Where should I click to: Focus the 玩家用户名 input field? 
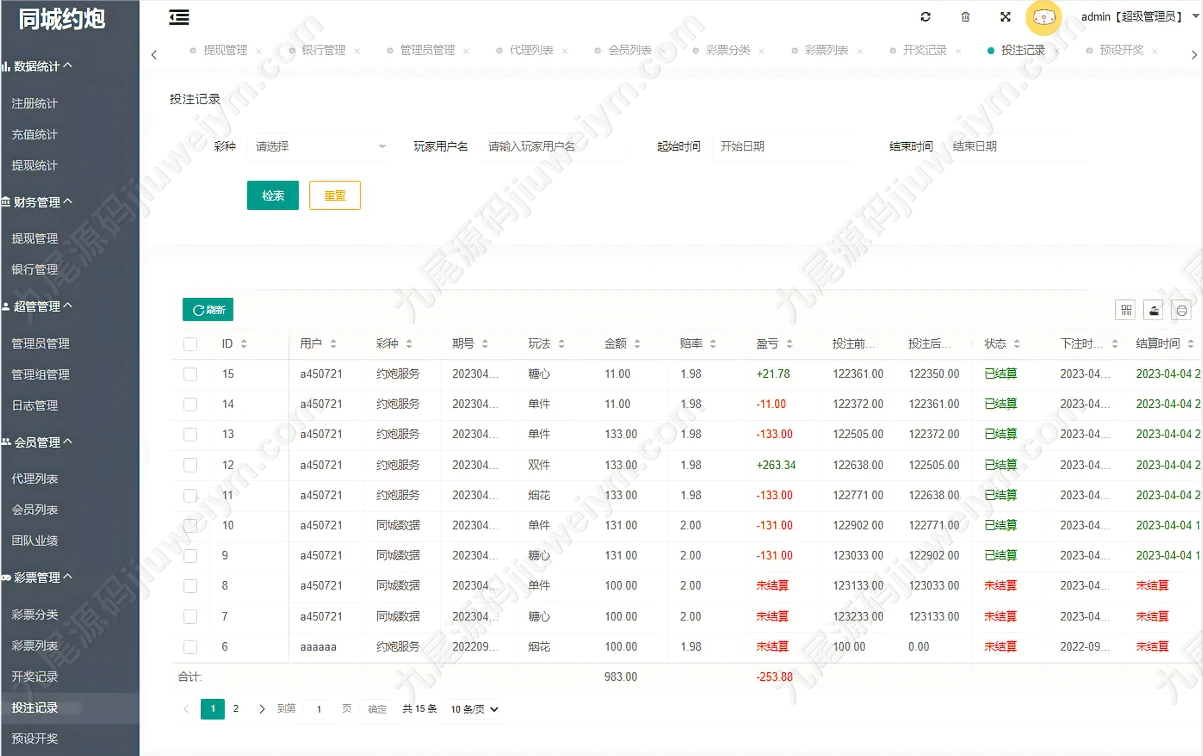[553, 146]
